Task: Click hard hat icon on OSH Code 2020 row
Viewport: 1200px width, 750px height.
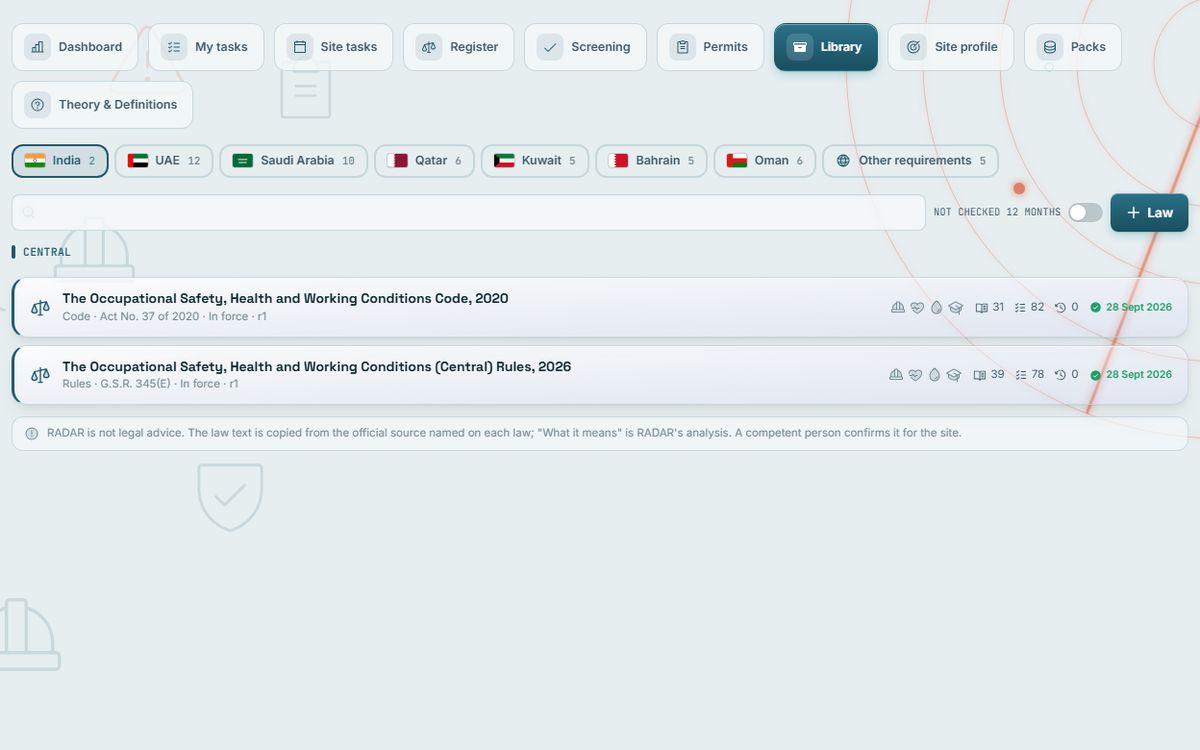Action: pyautogui.click(x=897, y=307)
